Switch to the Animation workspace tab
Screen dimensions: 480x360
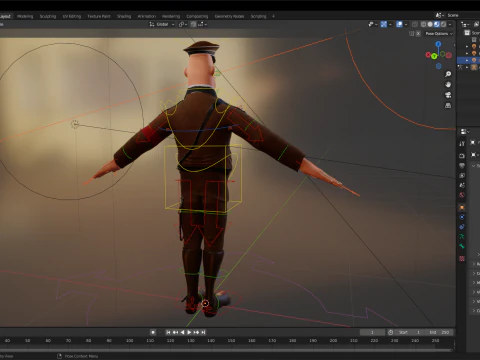(147, 16)
